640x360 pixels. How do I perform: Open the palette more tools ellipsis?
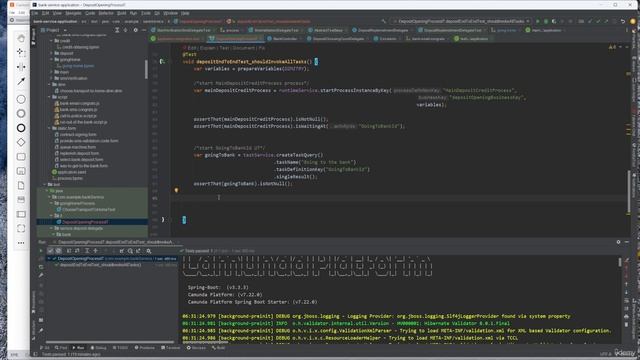[x=21, y=243]
